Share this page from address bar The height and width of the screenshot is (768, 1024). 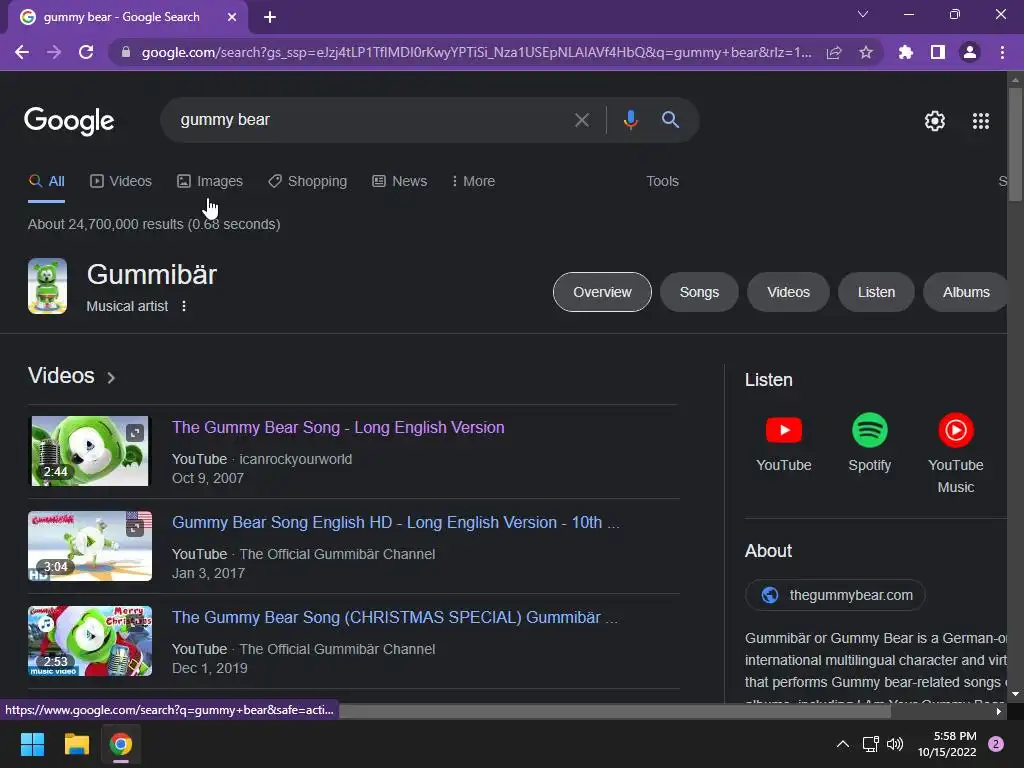click(834, 52)
